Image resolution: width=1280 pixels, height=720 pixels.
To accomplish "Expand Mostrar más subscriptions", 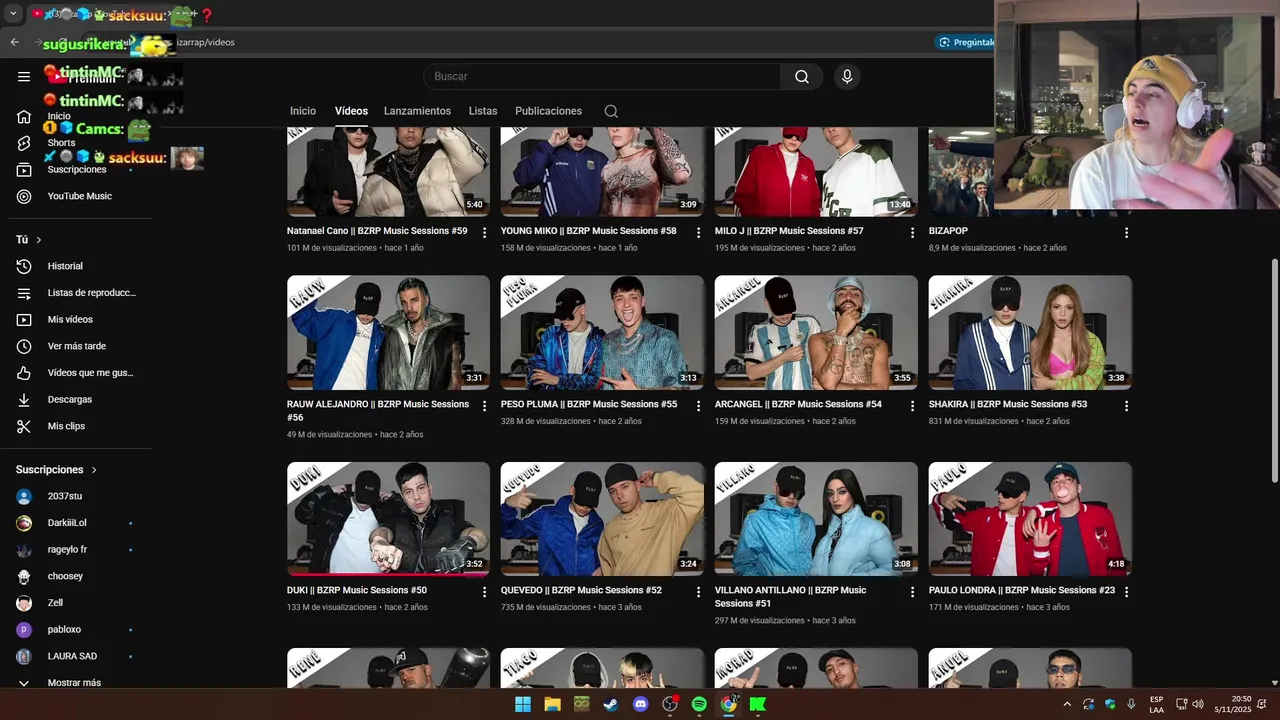I will point(76,682).
